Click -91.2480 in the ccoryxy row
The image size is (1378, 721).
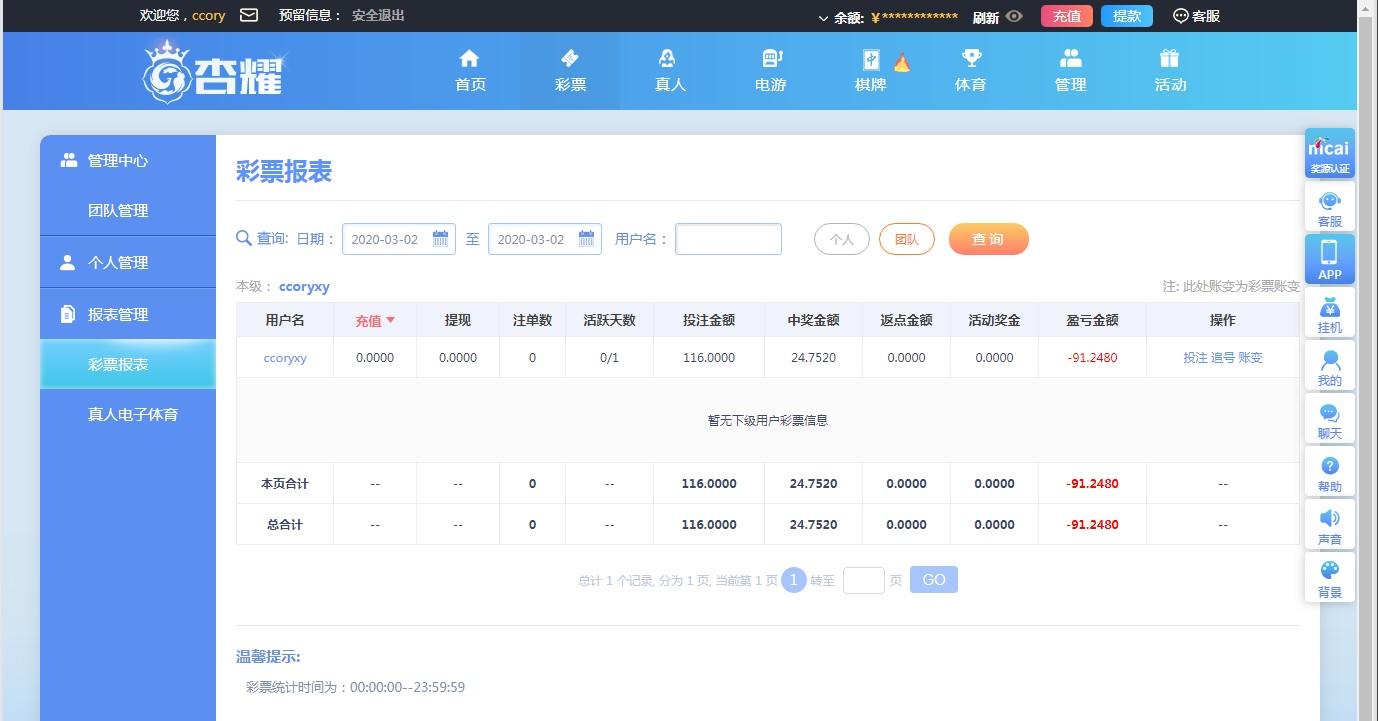(1092, 358)
